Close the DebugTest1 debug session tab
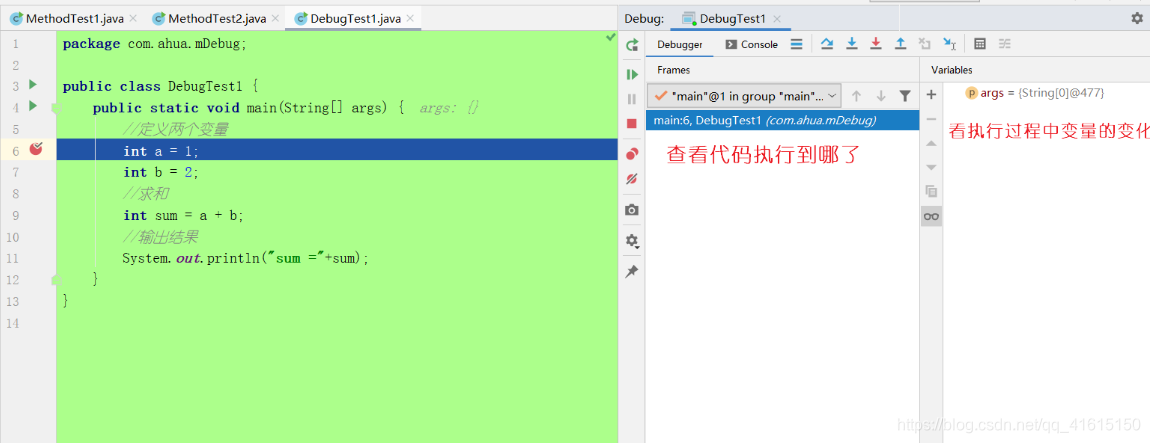The height and width of the screenshot is (443, 1150). [x=777, y=19]
